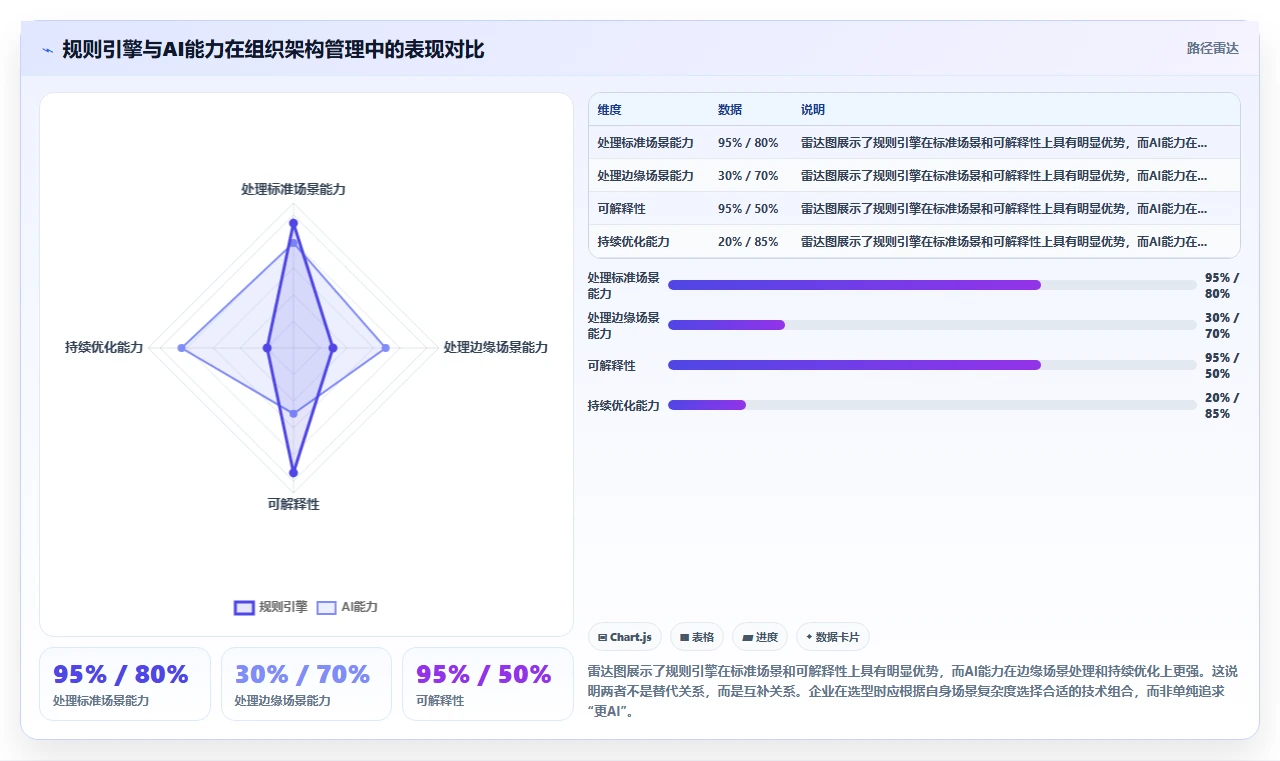Image resolution: width=1280 pixels, height=761 pixels.
Task: Click the 规则引擎 legend color box
Action: (244, 607)
